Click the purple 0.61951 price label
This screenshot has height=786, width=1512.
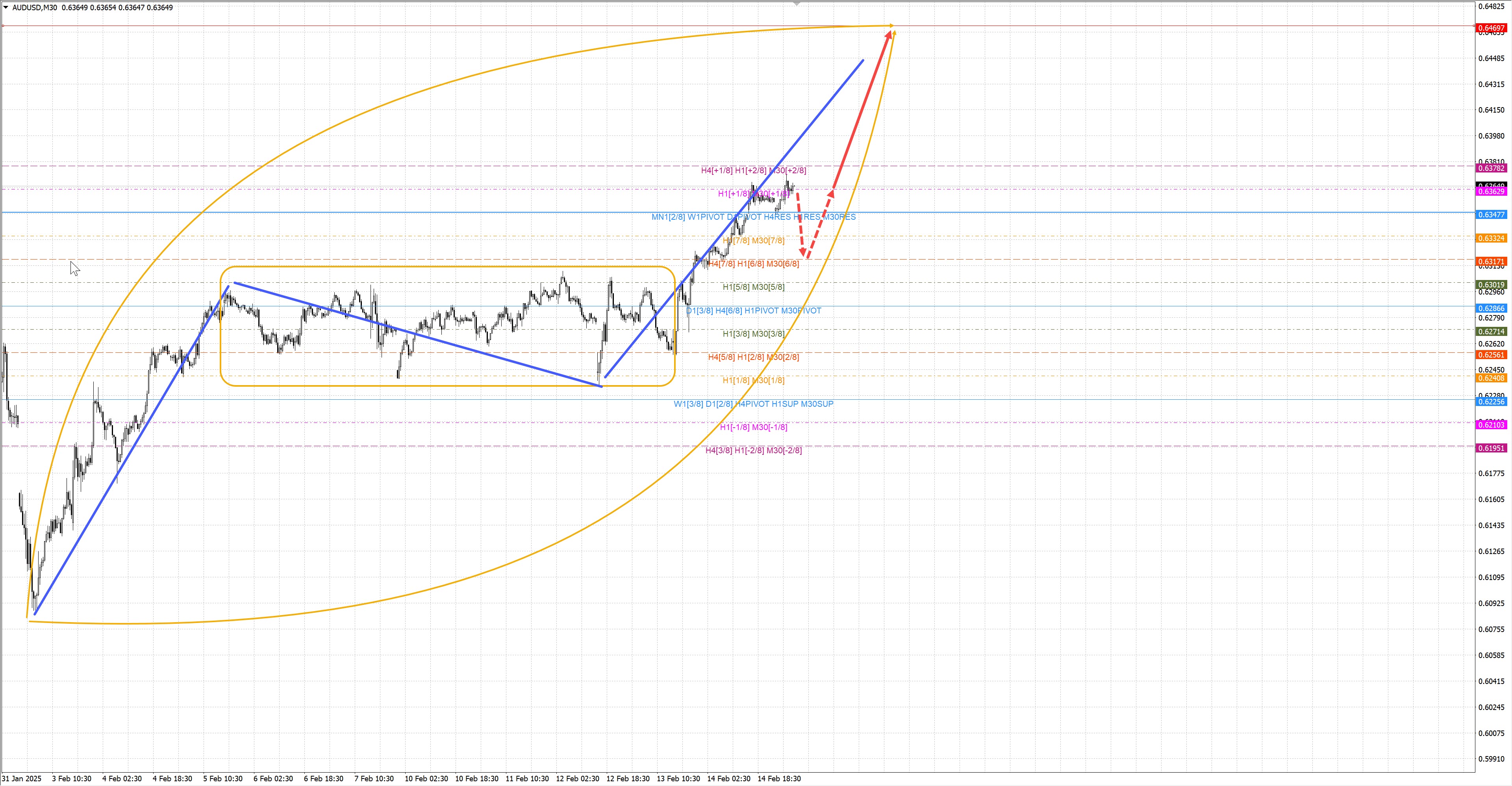1491,449
